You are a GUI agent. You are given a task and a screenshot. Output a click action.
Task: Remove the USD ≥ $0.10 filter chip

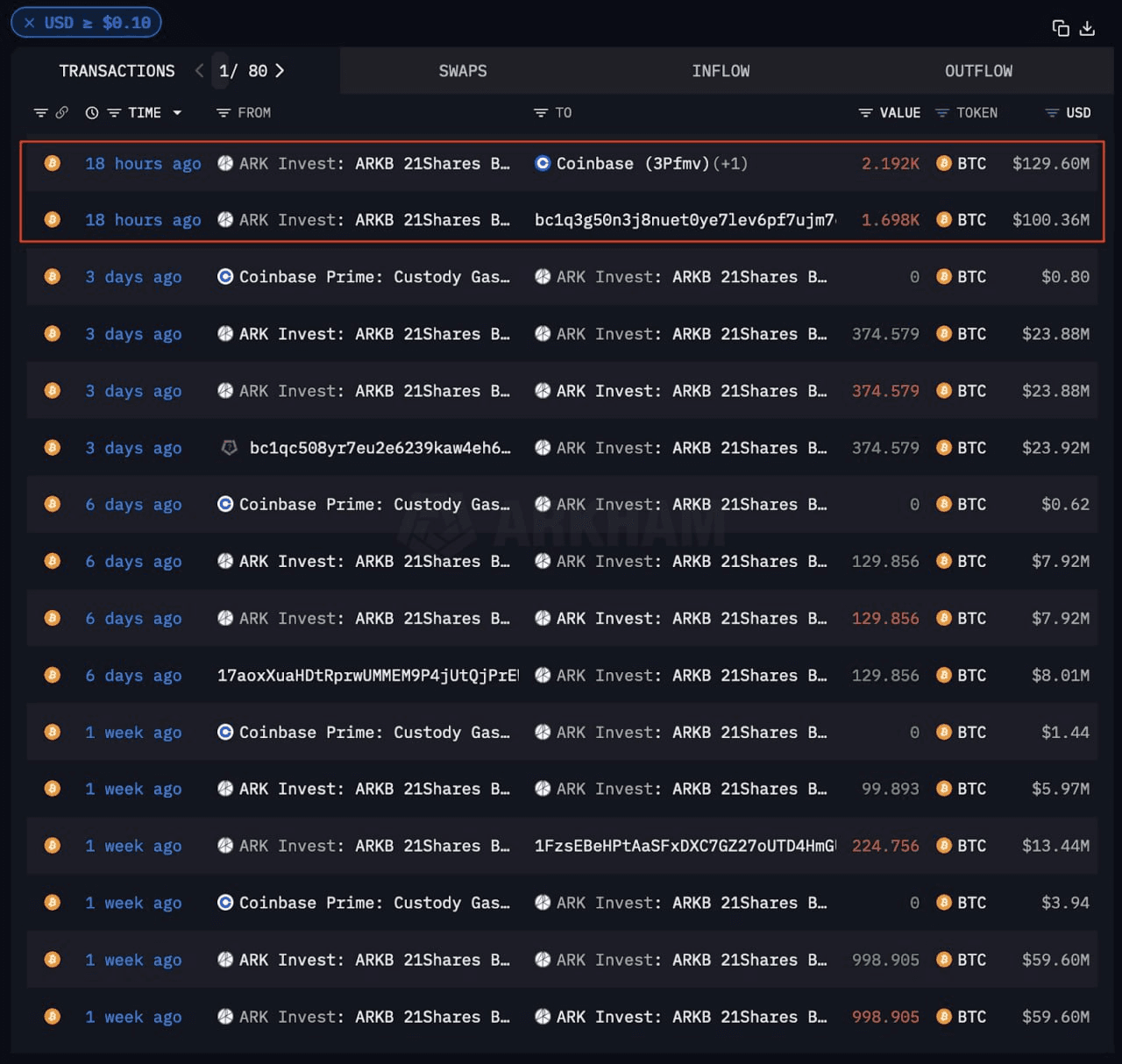click(29, 23)
